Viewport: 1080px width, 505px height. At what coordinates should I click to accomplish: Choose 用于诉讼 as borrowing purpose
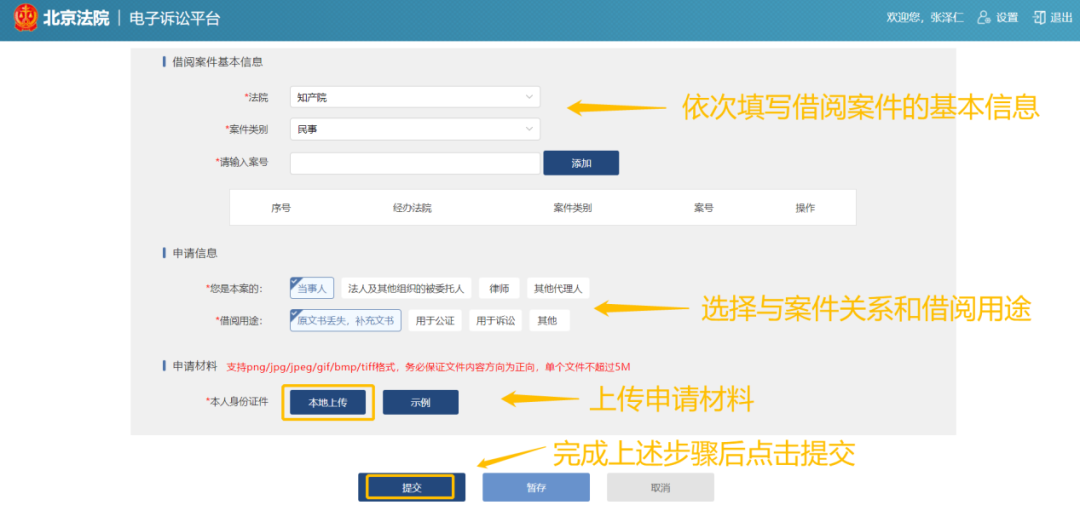click(495, 320)
